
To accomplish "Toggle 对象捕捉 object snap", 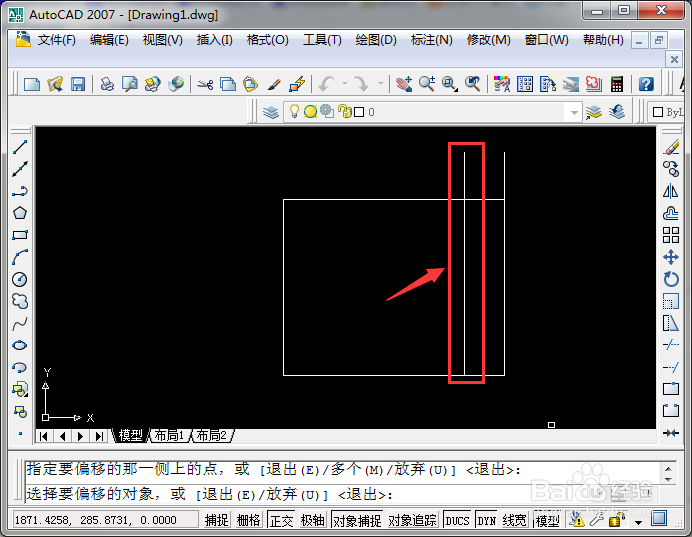I will pyautogui.click(x=357, y=521).
